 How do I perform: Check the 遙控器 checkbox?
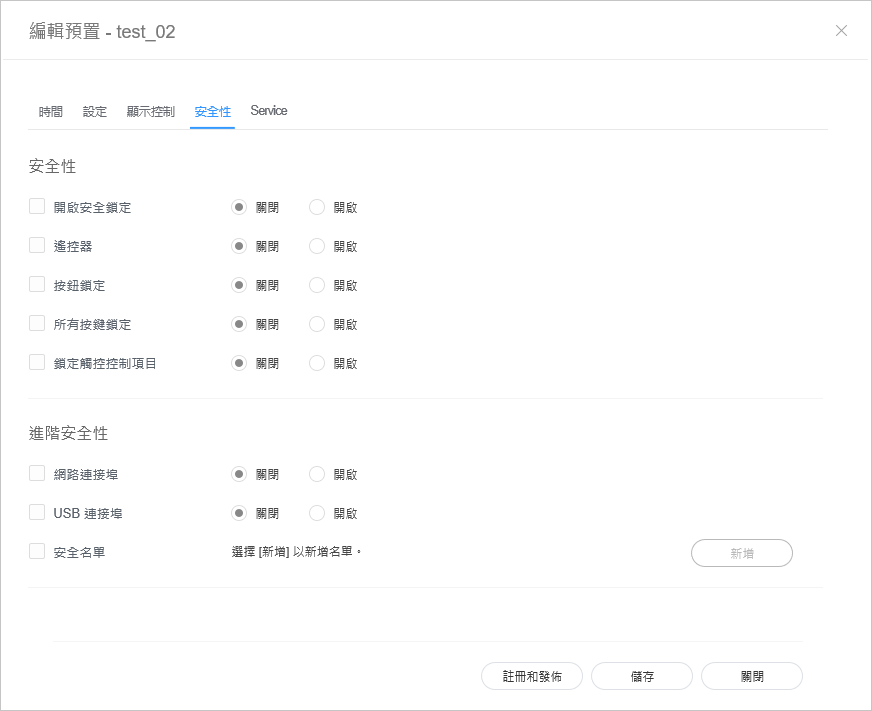(x=37, y=246)
